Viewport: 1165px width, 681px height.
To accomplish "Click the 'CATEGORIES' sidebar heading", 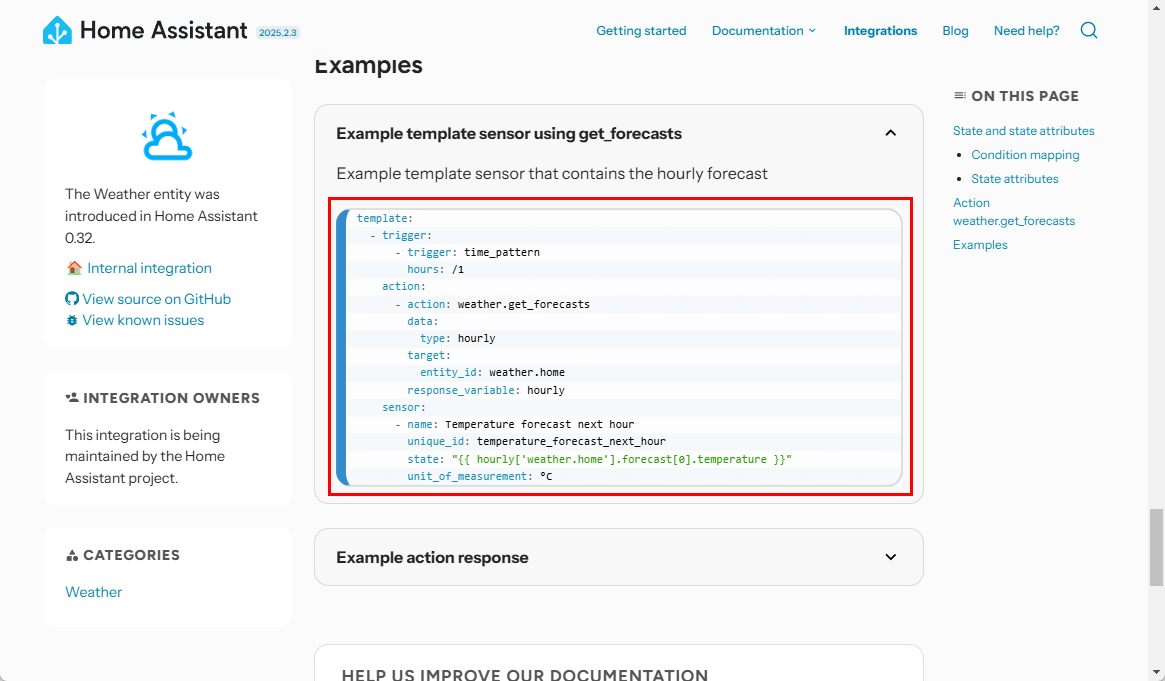I will coord(132,555).
